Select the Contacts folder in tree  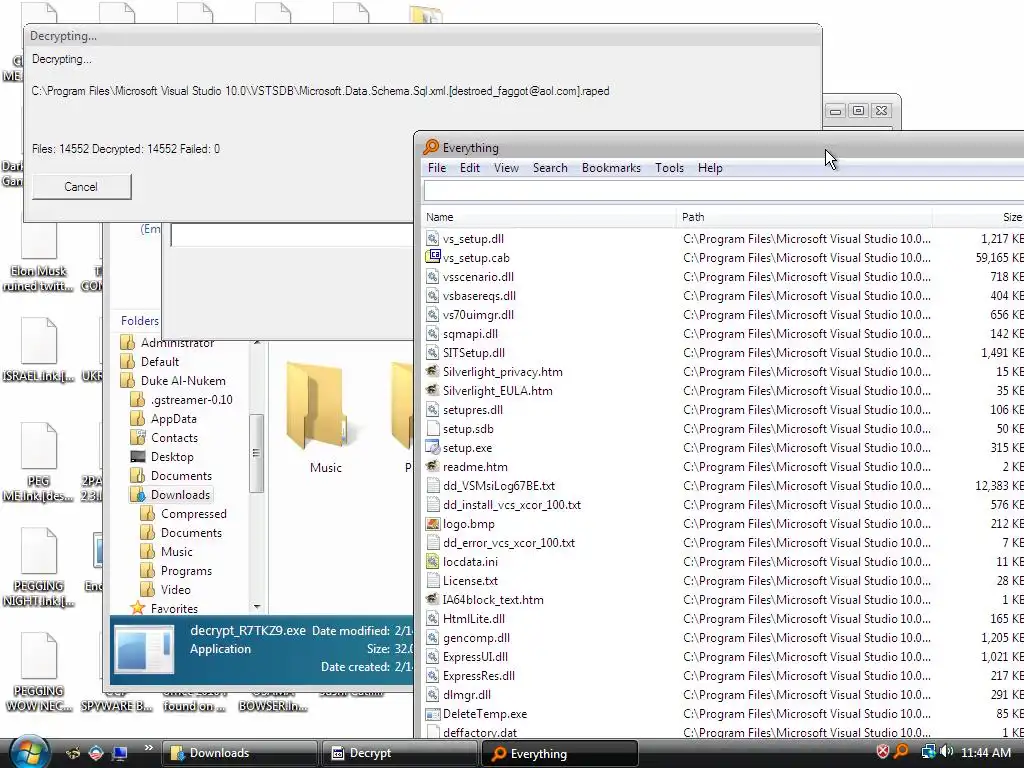click(x=165, y=438)
